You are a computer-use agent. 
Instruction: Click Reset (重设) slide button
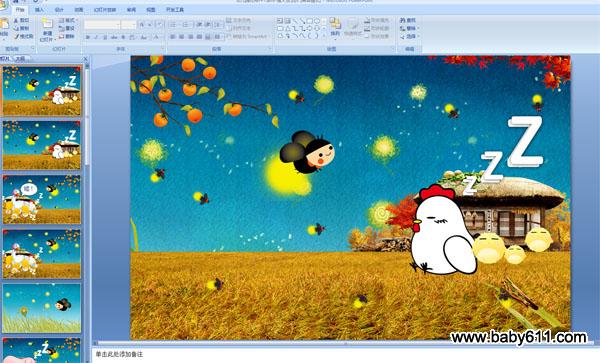(x=67, y=28)
